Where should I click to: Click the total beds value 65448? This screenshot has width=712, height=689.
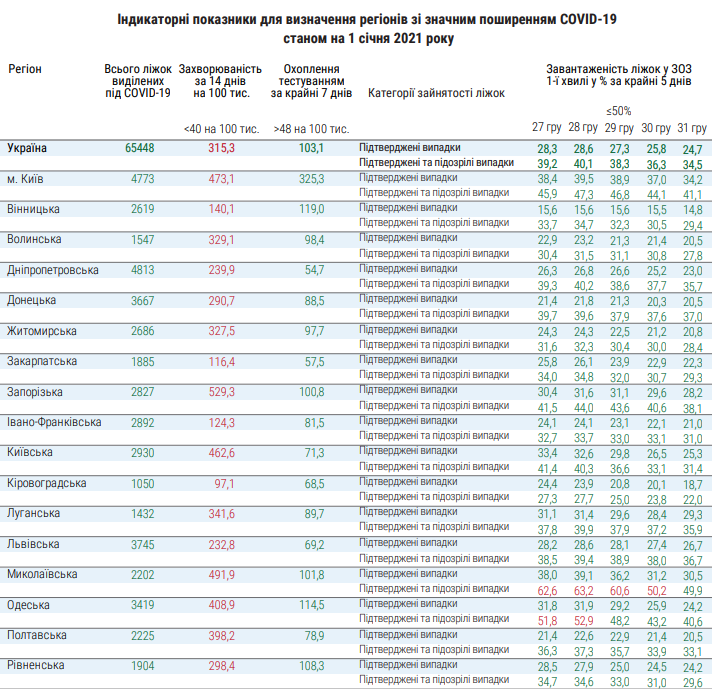point(139,148)
